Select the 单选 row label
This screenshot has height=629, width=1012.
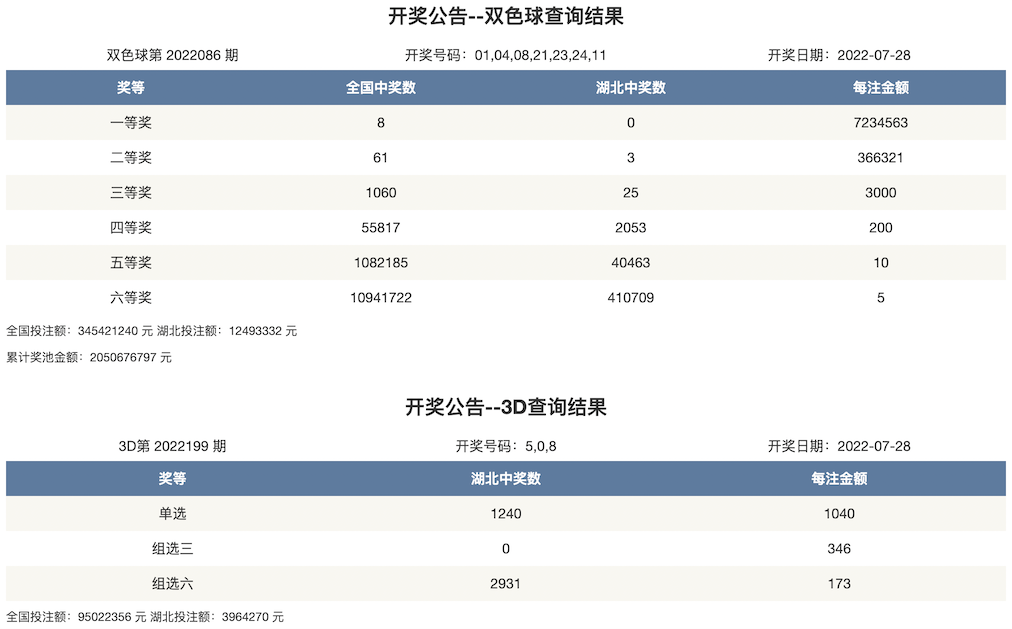(x=172, y=514)
